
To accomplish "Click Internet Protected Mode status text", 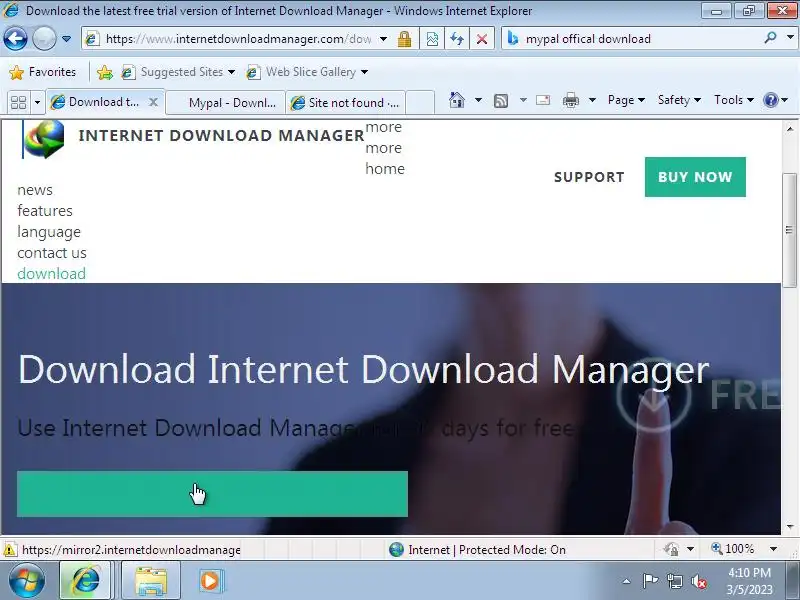I will point(487,549).
